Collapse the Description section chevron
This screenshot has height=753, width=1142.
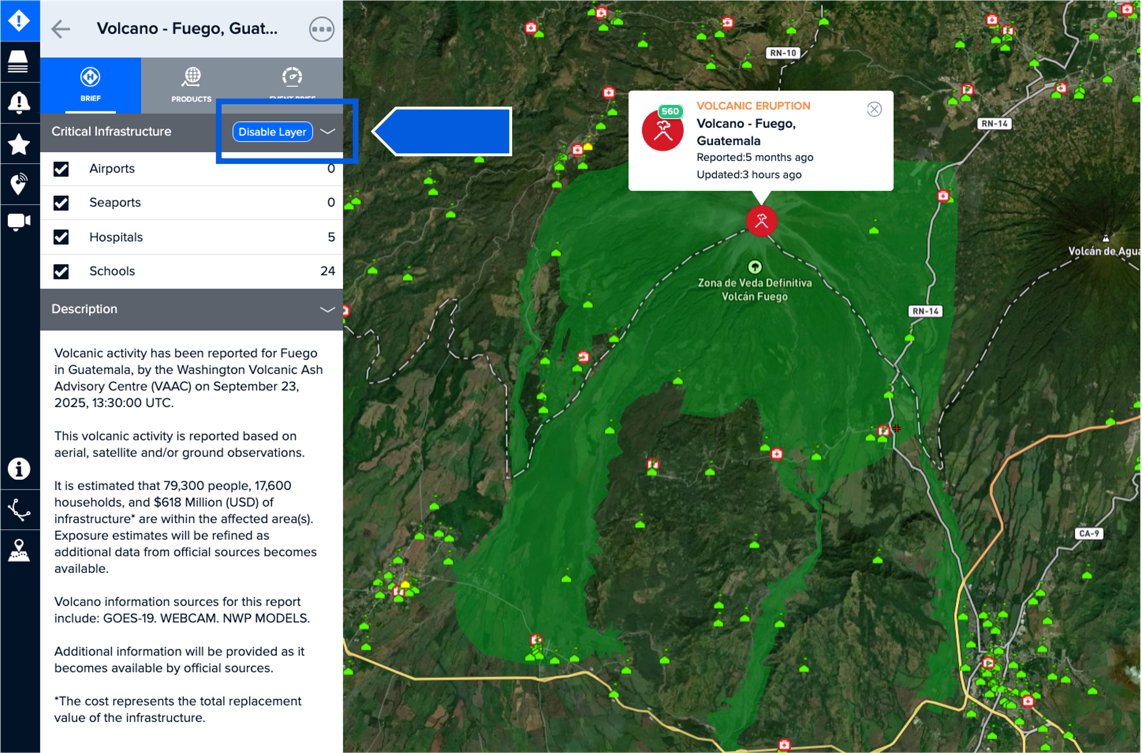point(328,310)
